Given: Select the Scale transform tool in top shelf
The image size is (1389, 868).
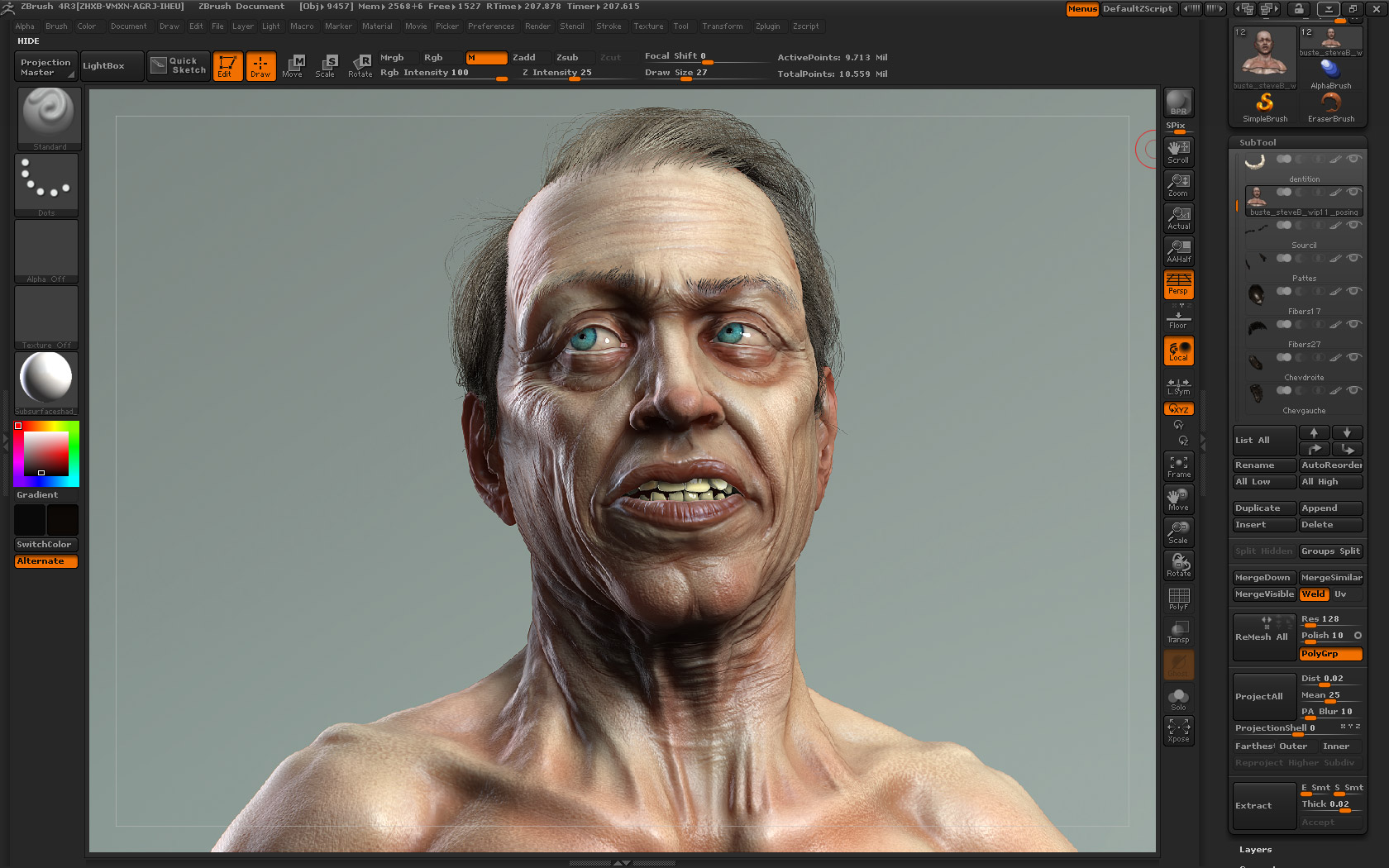Looking at the screenshot, I should (326, 66).
